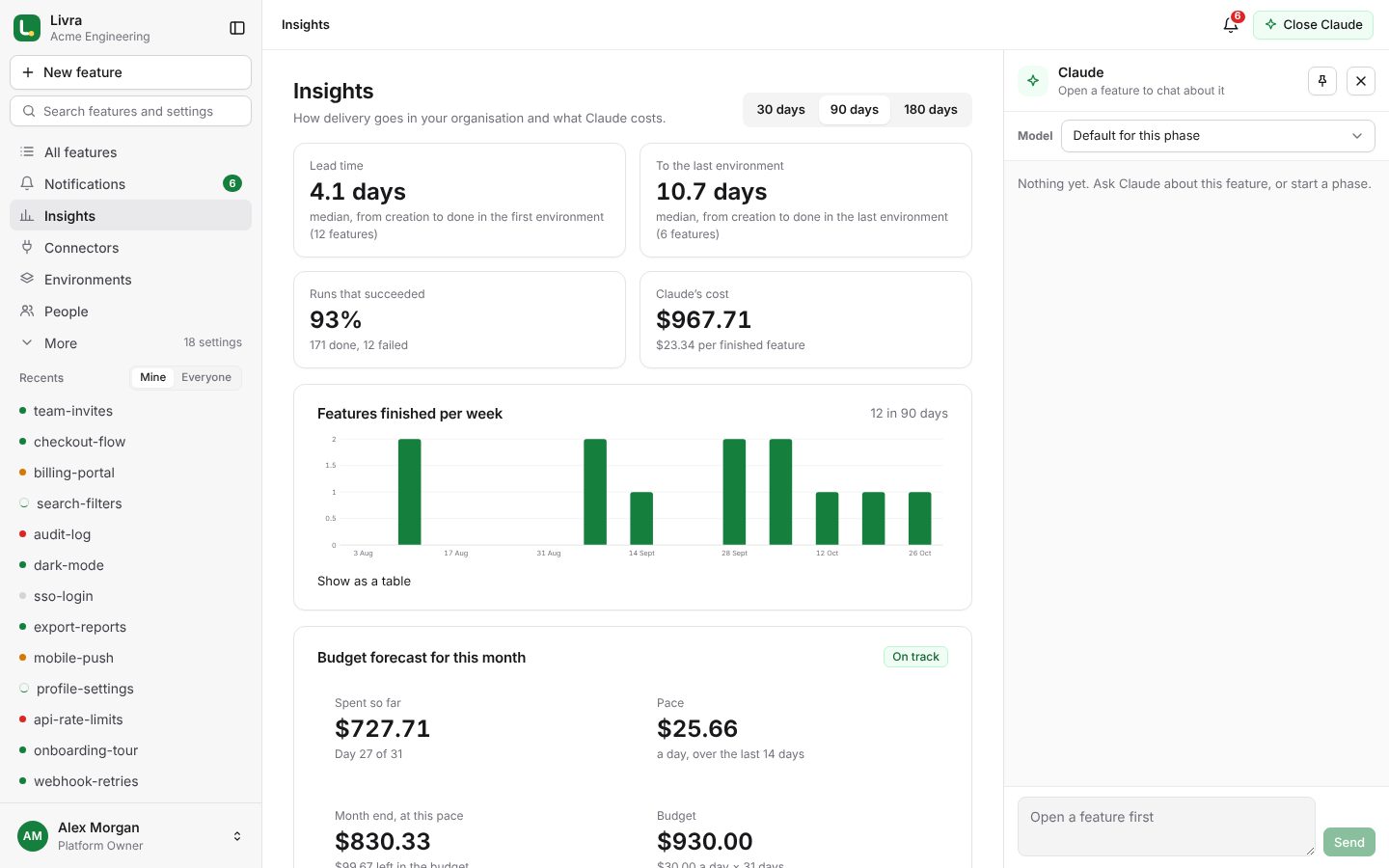Open the billing-portal feature
The height and width of the screenshot is (868, 1389).
tap(130, 473)
